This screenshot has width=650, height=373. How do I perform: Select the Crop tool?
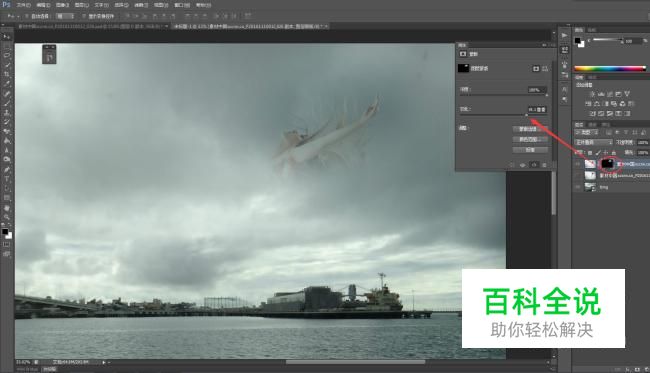click(x=7, y=74)
